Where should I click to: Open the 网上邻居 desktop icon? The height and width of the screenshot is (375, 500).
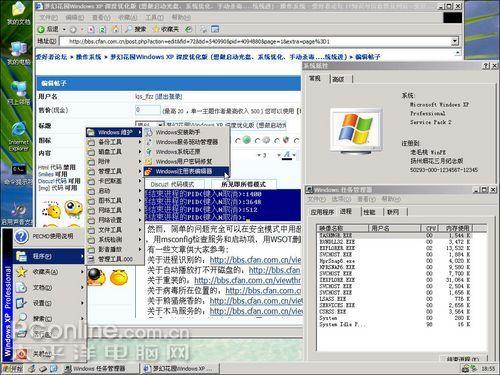click(x=19, y=93)
